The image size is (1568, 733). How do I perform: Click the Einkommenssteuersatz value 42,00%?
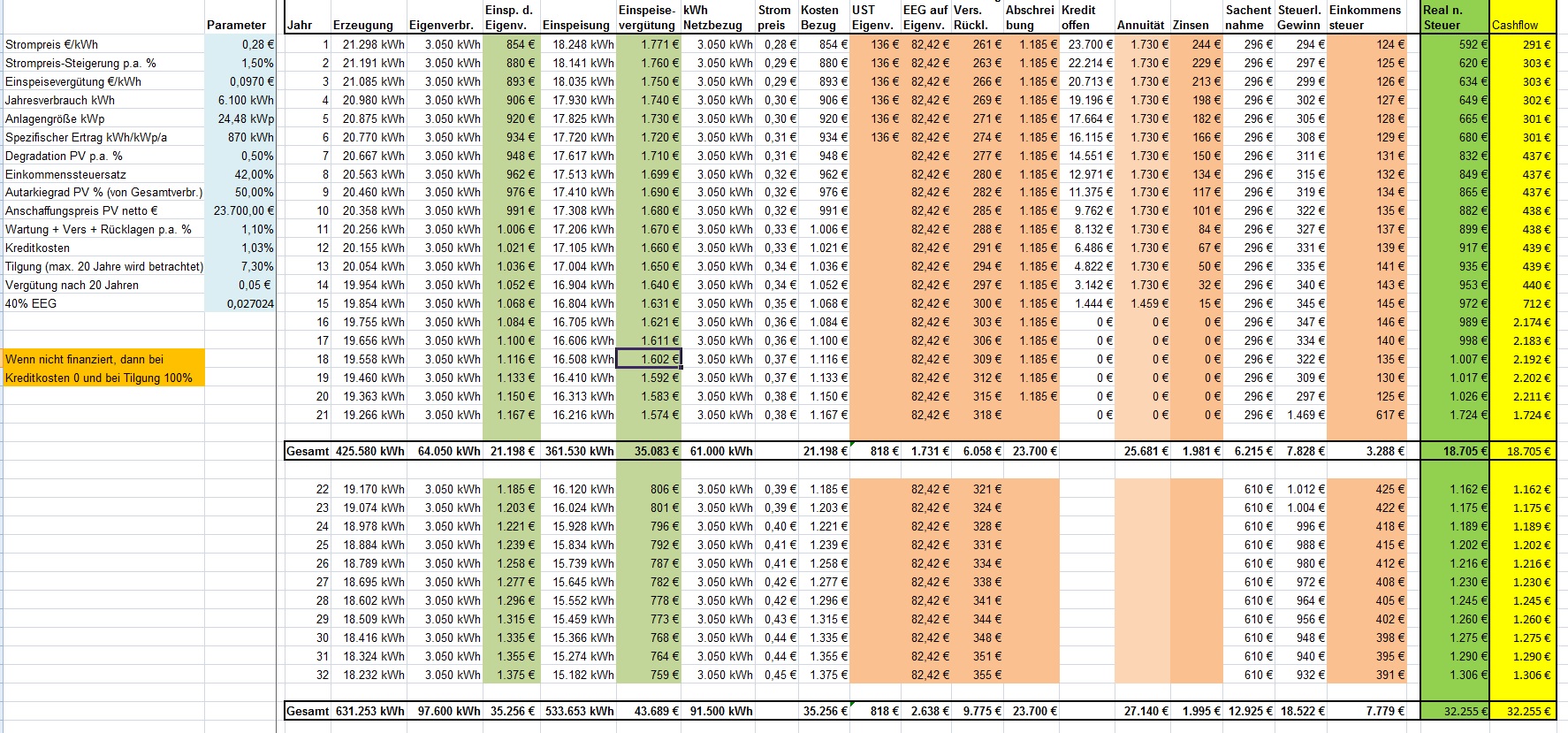tap(240, 174)
